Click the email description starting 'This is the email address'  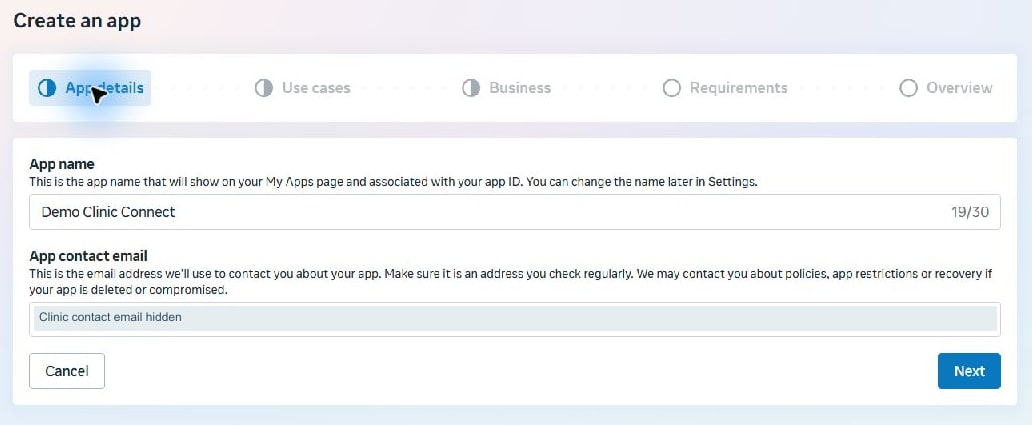511,281
